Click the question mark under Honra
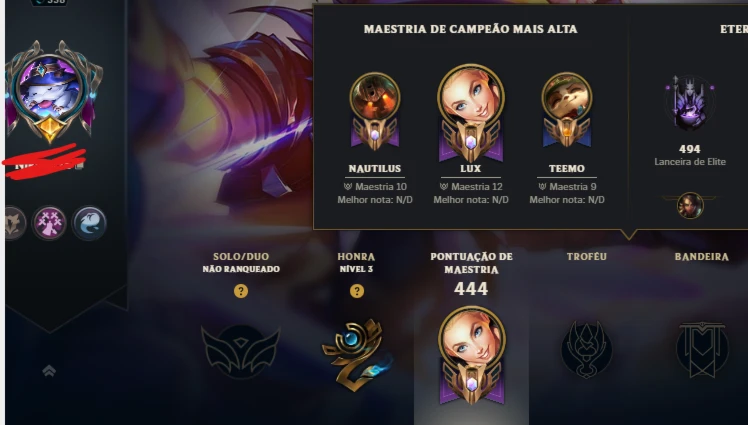748x425 pixels. [x=356, y=291]
